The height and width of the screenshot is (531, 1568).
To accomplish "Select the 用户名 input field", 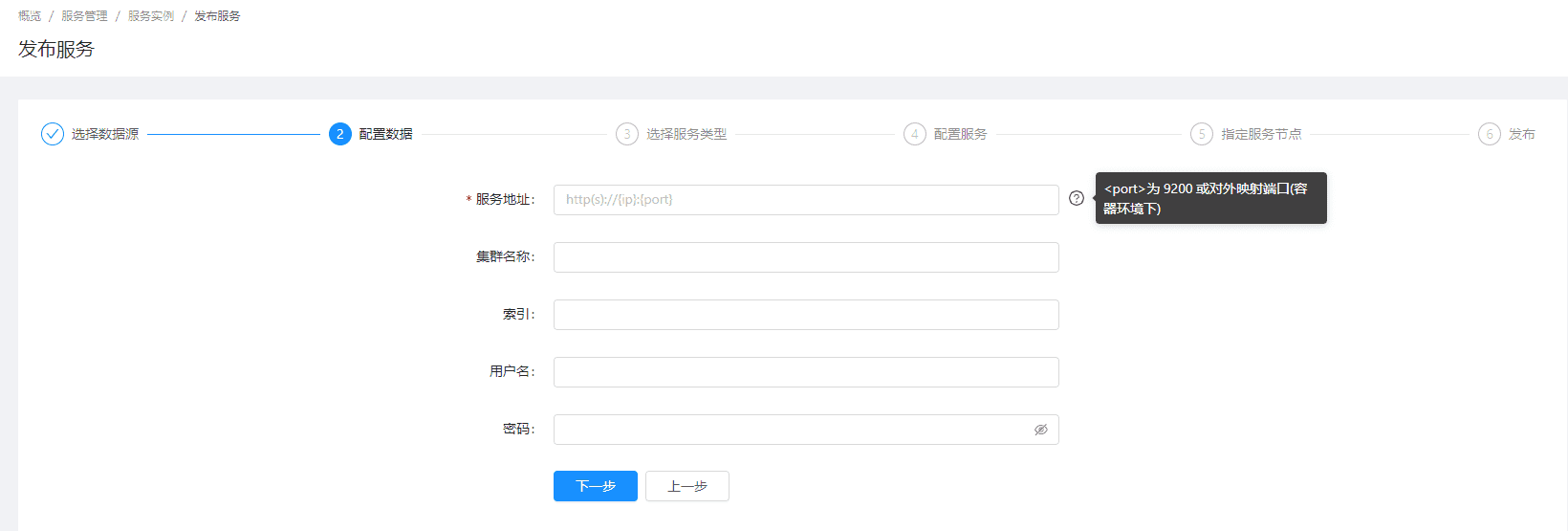I will click(x=805, y=372).
